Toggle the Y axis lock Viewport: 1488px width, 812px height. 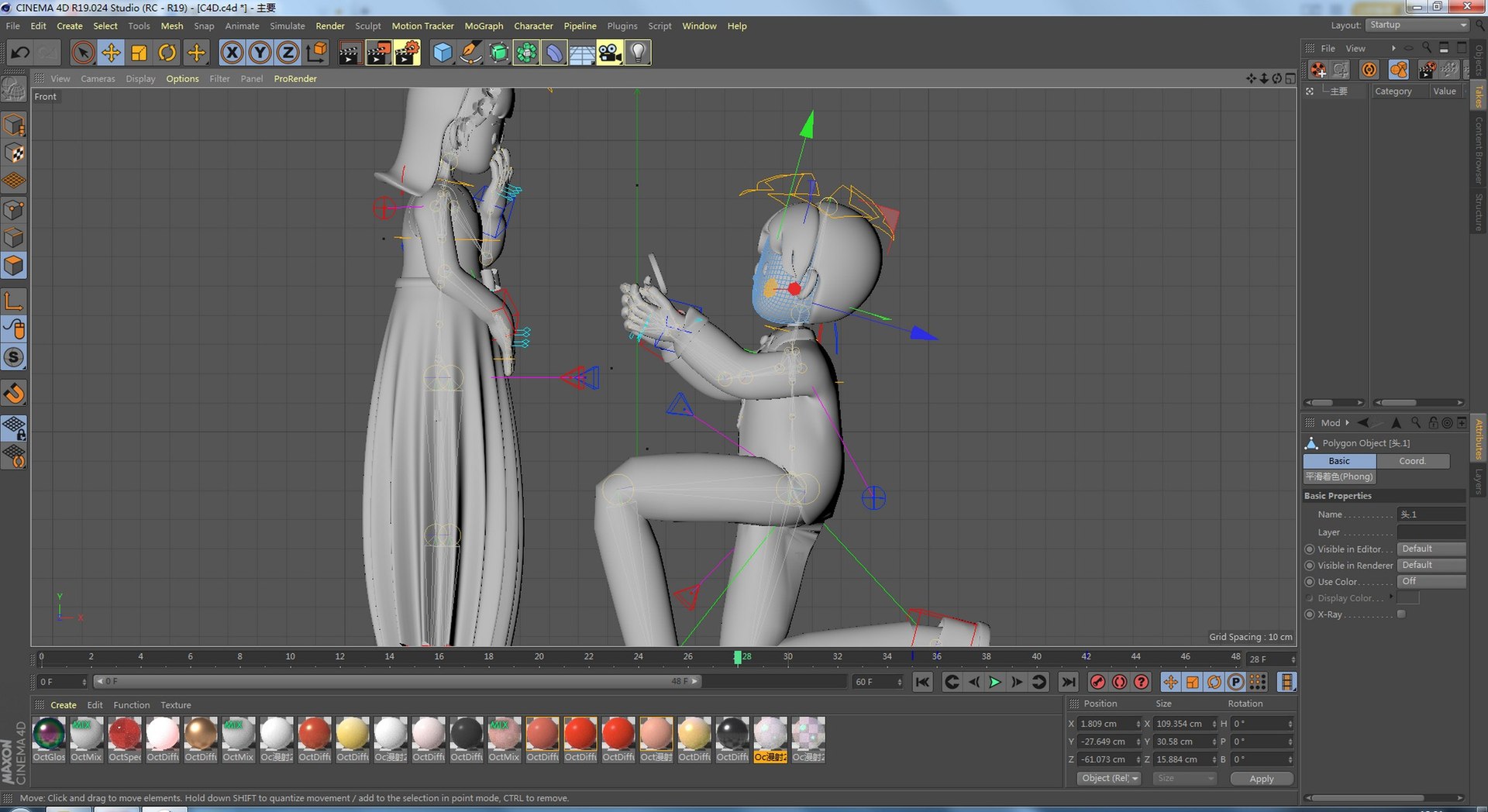click(260, 53)
